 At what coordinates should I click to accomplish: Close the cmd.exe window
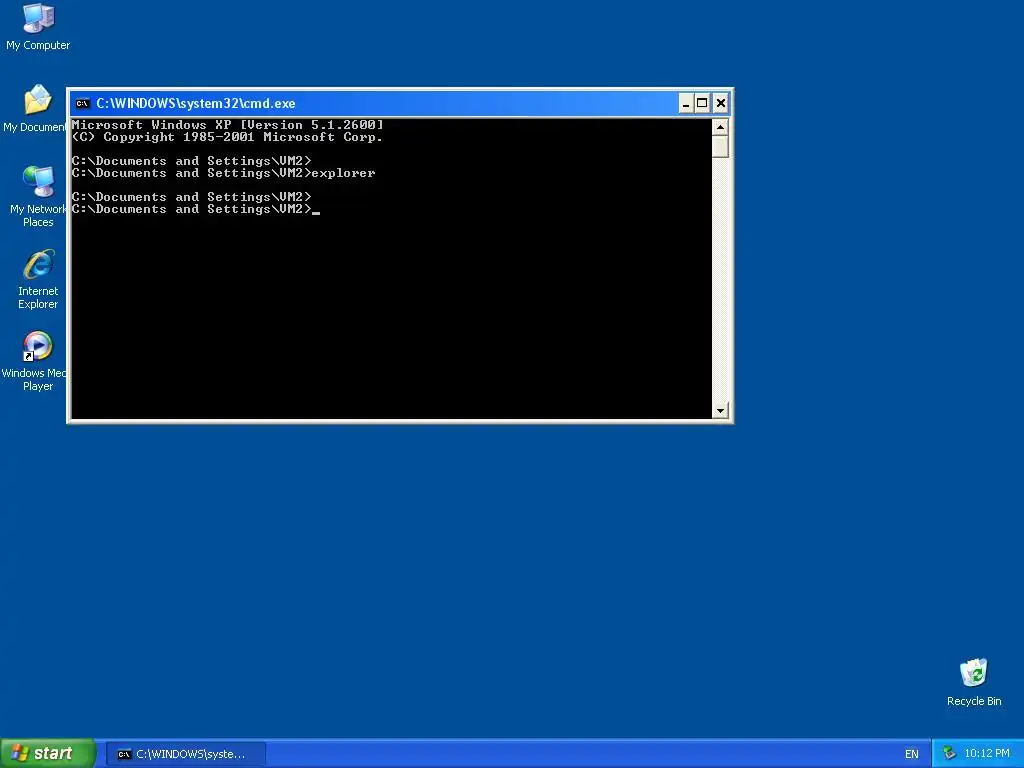(x=720, y=103)
